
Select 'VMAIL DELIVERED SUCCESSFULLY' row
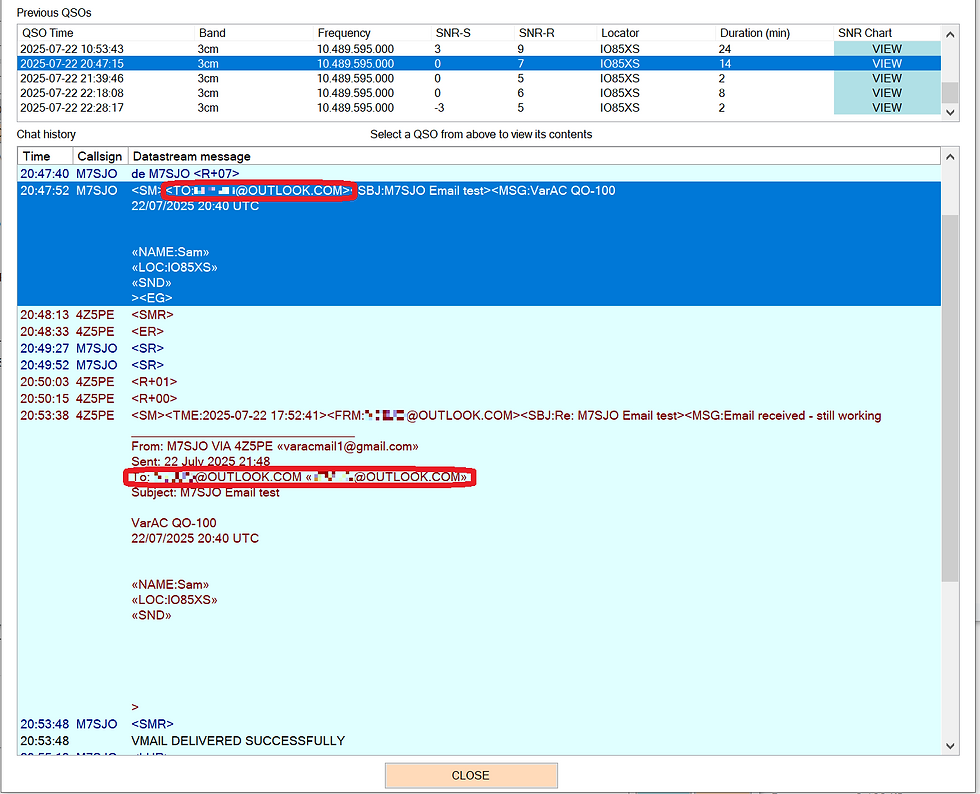tap(479, 741)
